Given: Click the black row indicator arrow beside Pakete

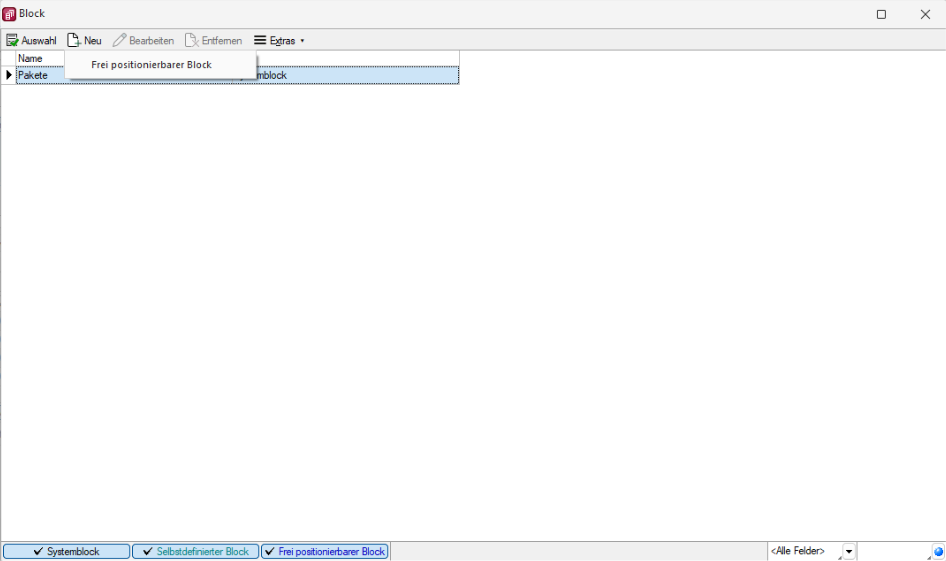Looking at the screenshot, I should click(x=9, y=75).
